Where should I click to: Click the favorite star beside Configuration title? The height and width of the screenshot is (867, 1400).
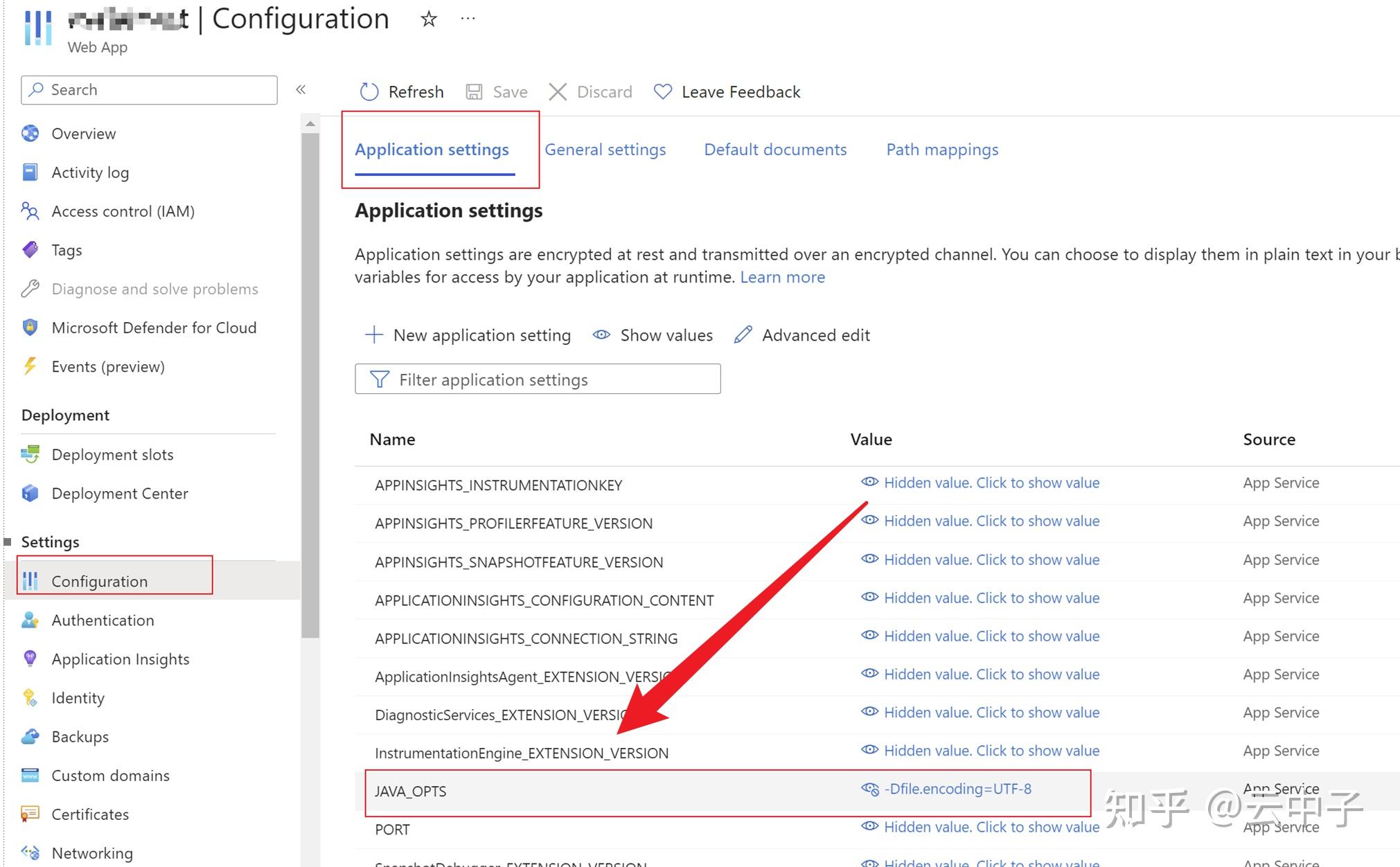[429, 19]
